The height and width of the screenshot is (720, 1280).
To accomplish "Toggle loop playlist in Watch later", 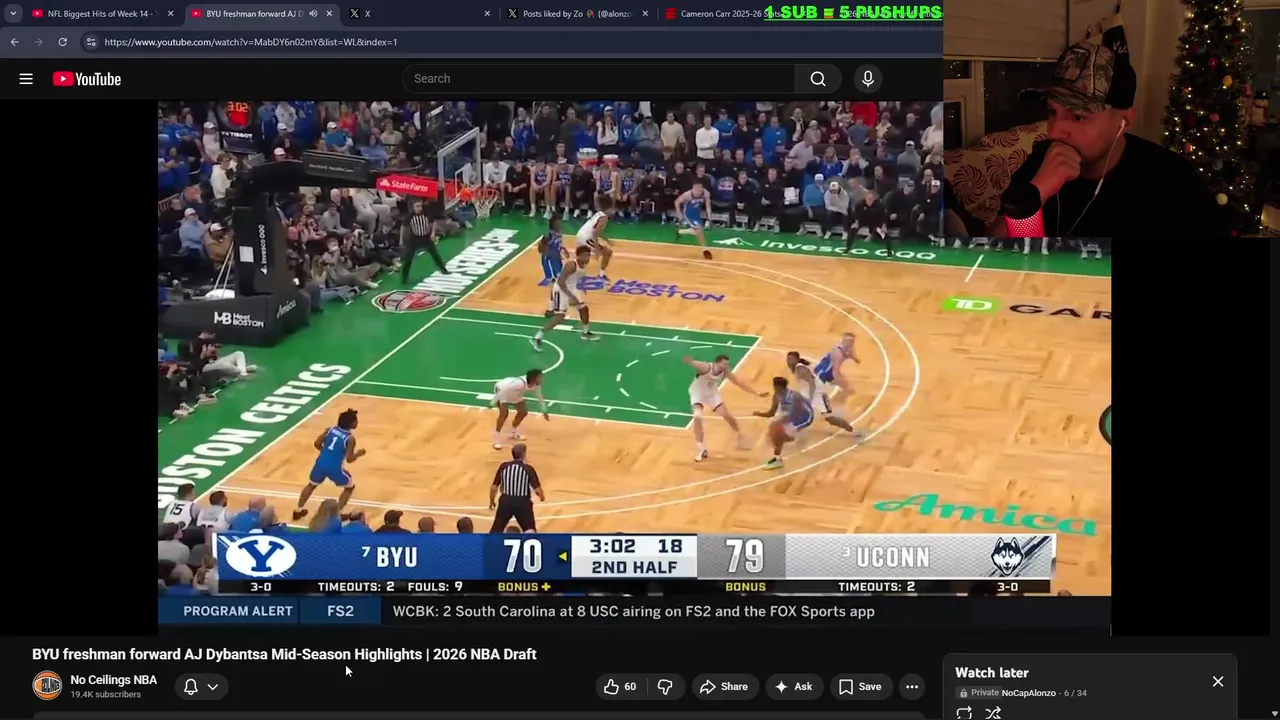I will pyautogui.click(x=964, y=713).
